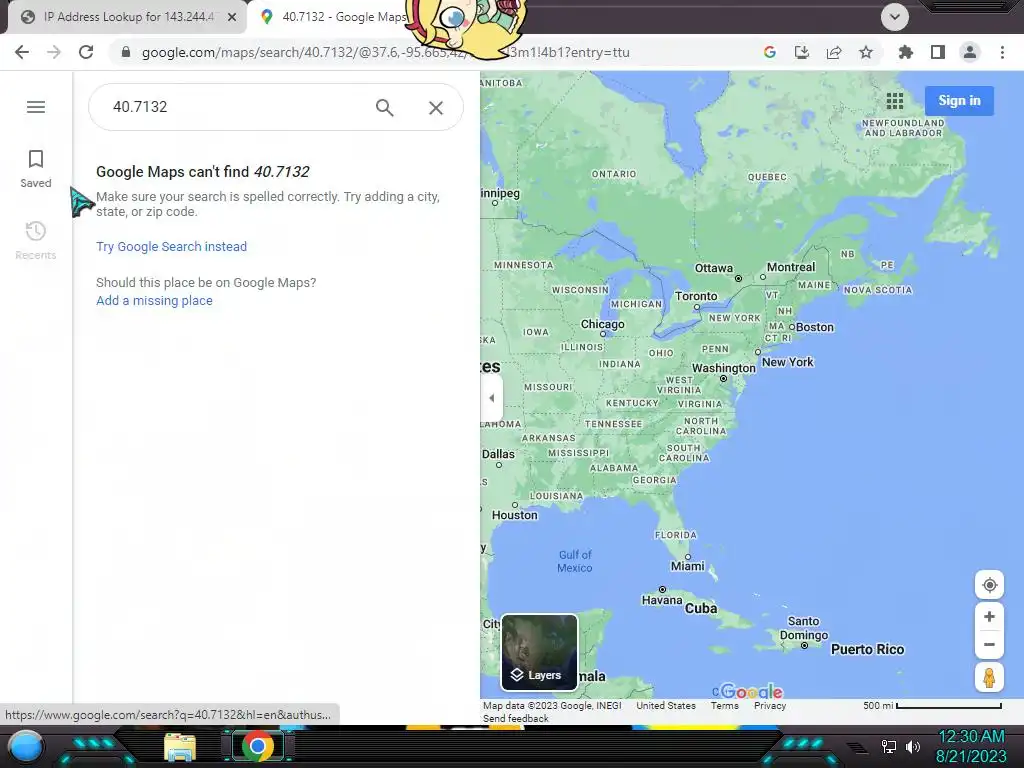View site info lock icon

126,52
